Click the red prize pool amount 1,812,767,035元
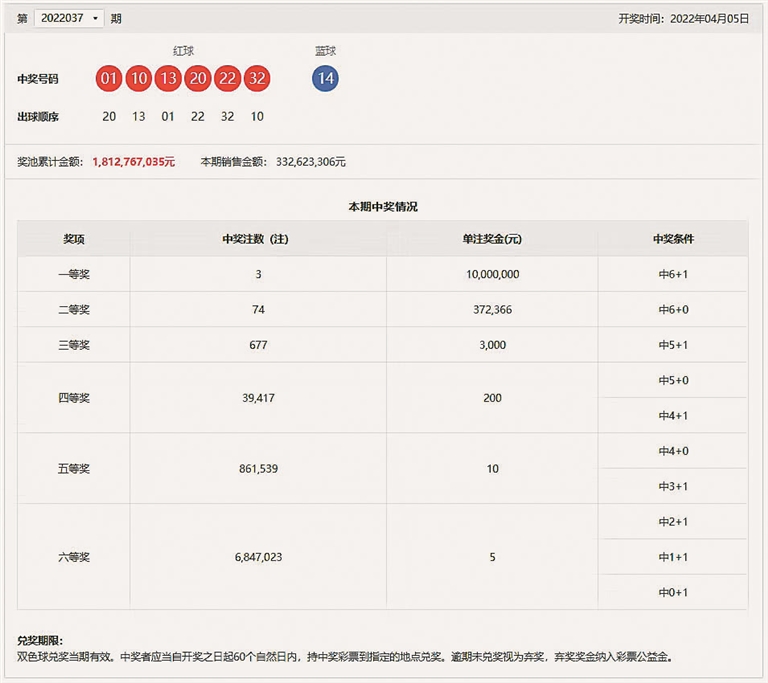The width and height of the screenshot is (768, 683). point(133,161)
